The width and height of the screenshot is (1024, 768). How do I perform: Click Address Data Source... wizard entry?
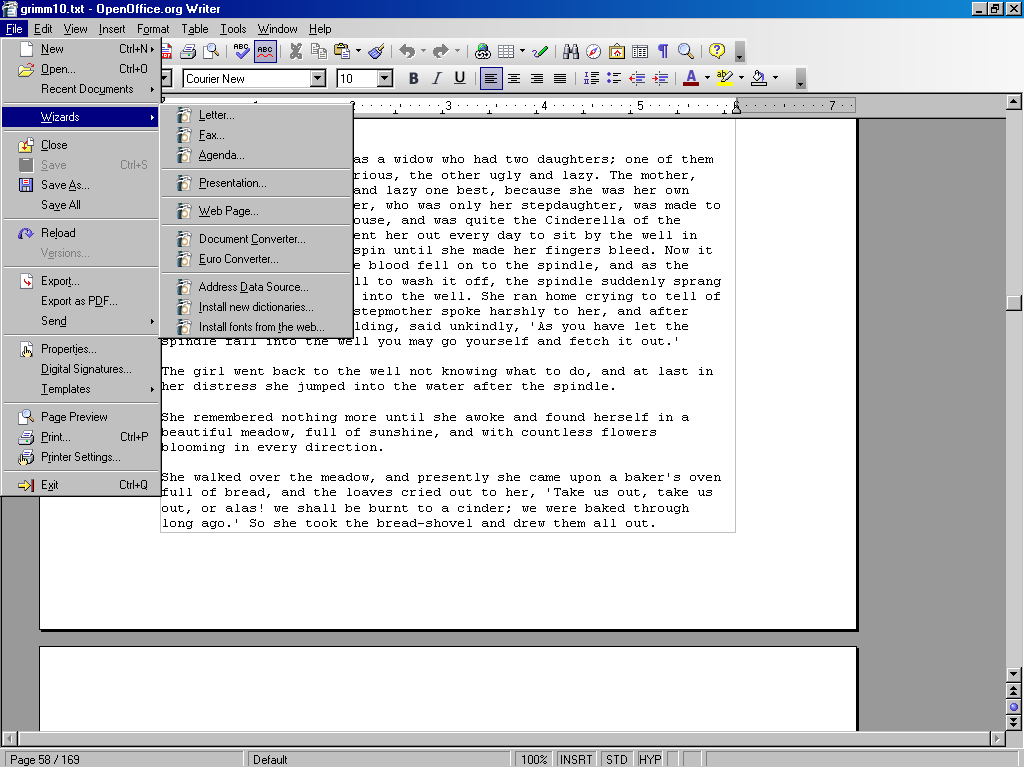[x=256, y=287]
